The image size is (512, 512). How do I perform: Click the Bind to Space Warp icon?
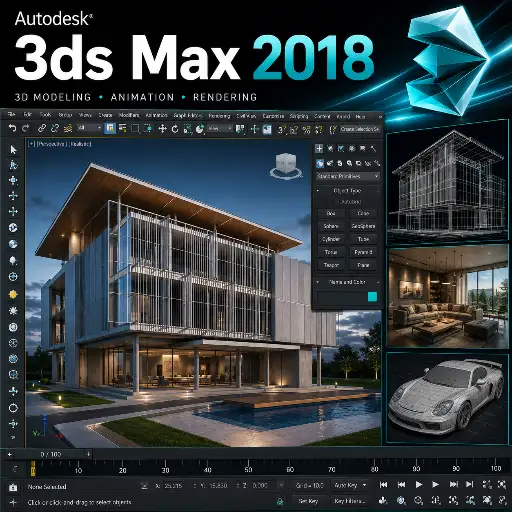coord(68,128)
